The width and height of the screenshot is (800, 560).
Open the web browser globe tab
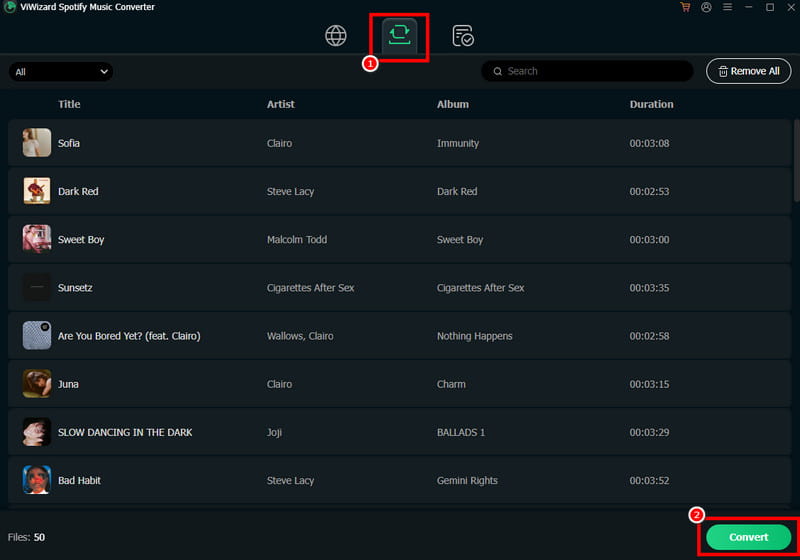coord(336,36)
